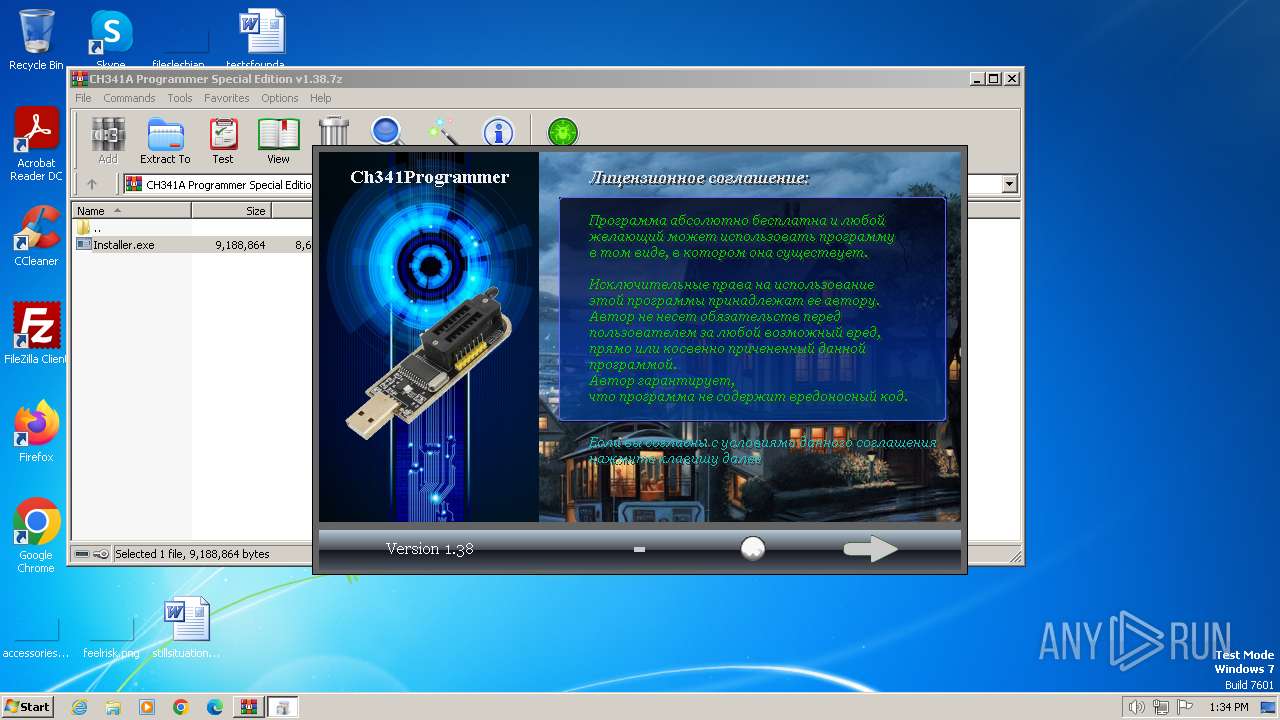Viewport: 1280px width, 720px height.
Task: Click the taskbar clock 1:34 PM
Action: pos(1228,707)
